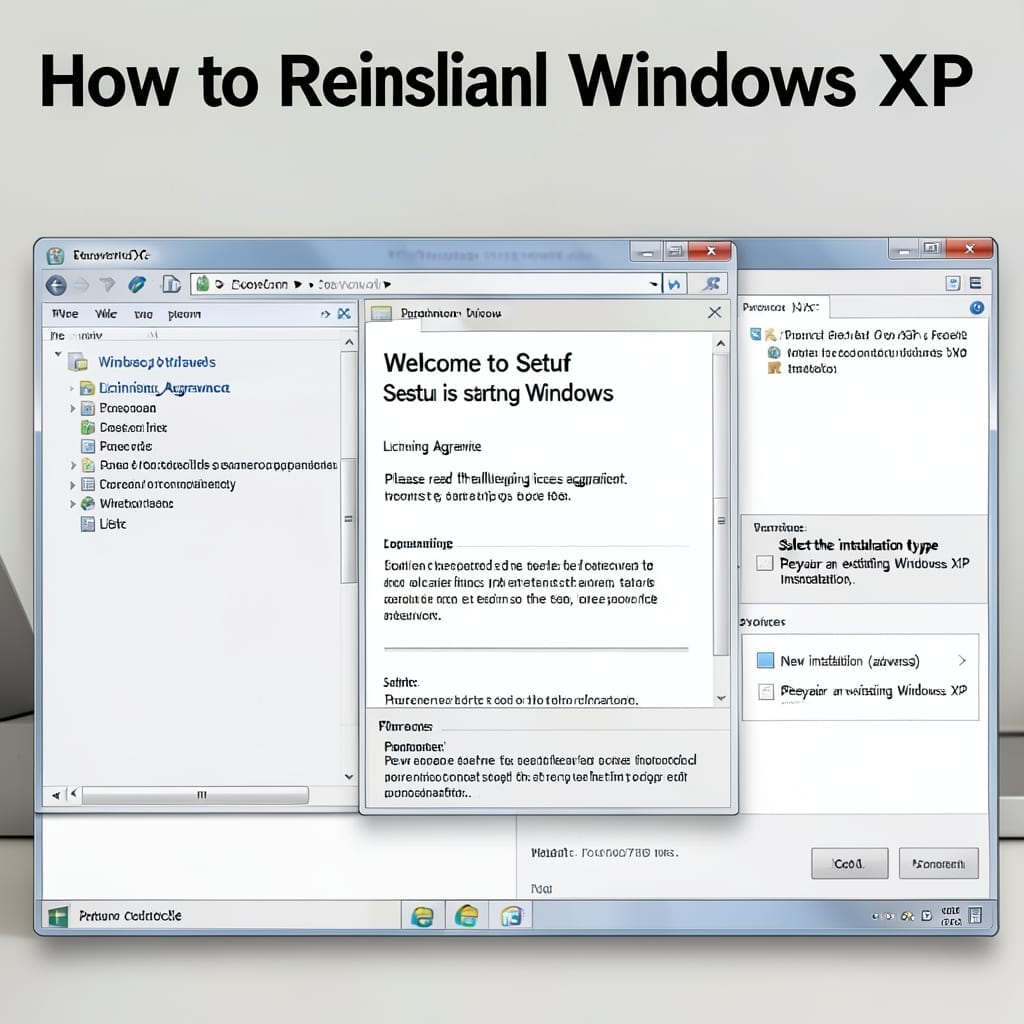Check the lower Repair existing Windows XP checkbox

coord(766,692)
